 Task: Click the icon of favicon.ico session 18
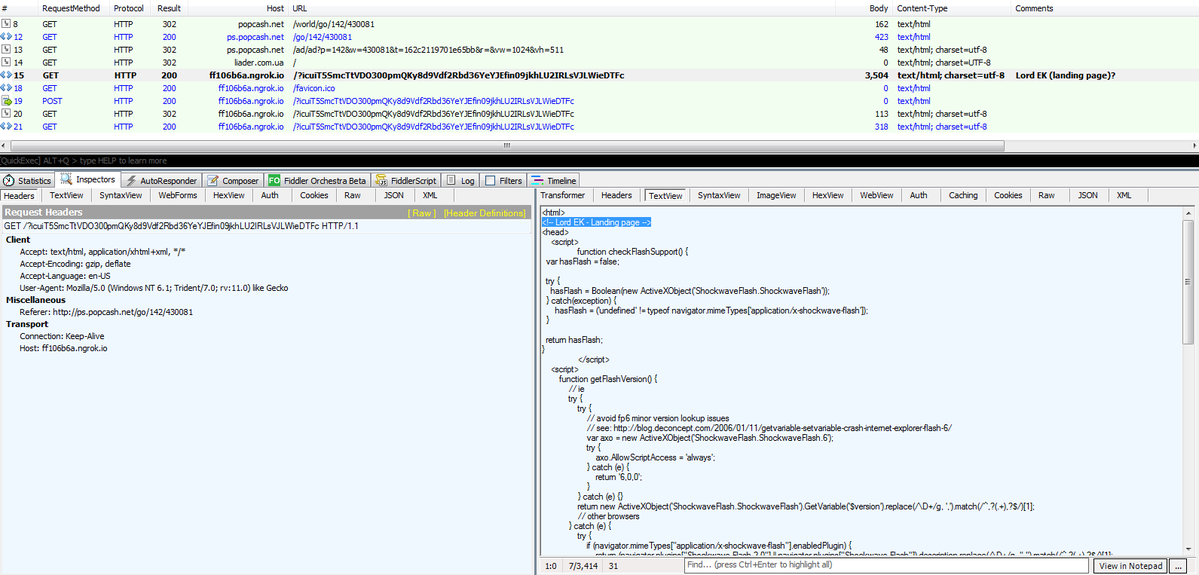7,88
